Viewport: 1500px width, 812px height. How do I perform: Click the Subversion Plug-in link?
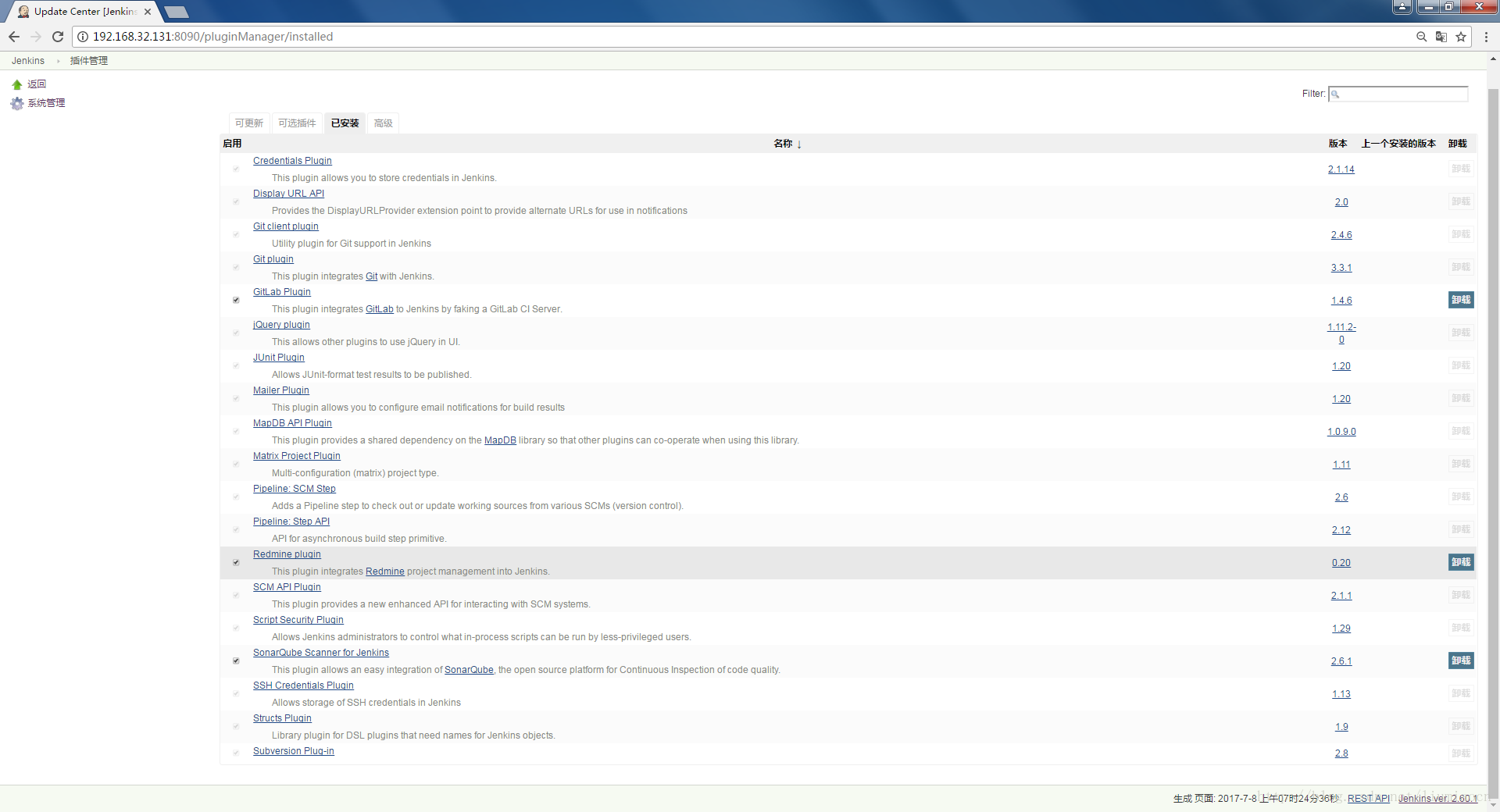pos(294,751)
